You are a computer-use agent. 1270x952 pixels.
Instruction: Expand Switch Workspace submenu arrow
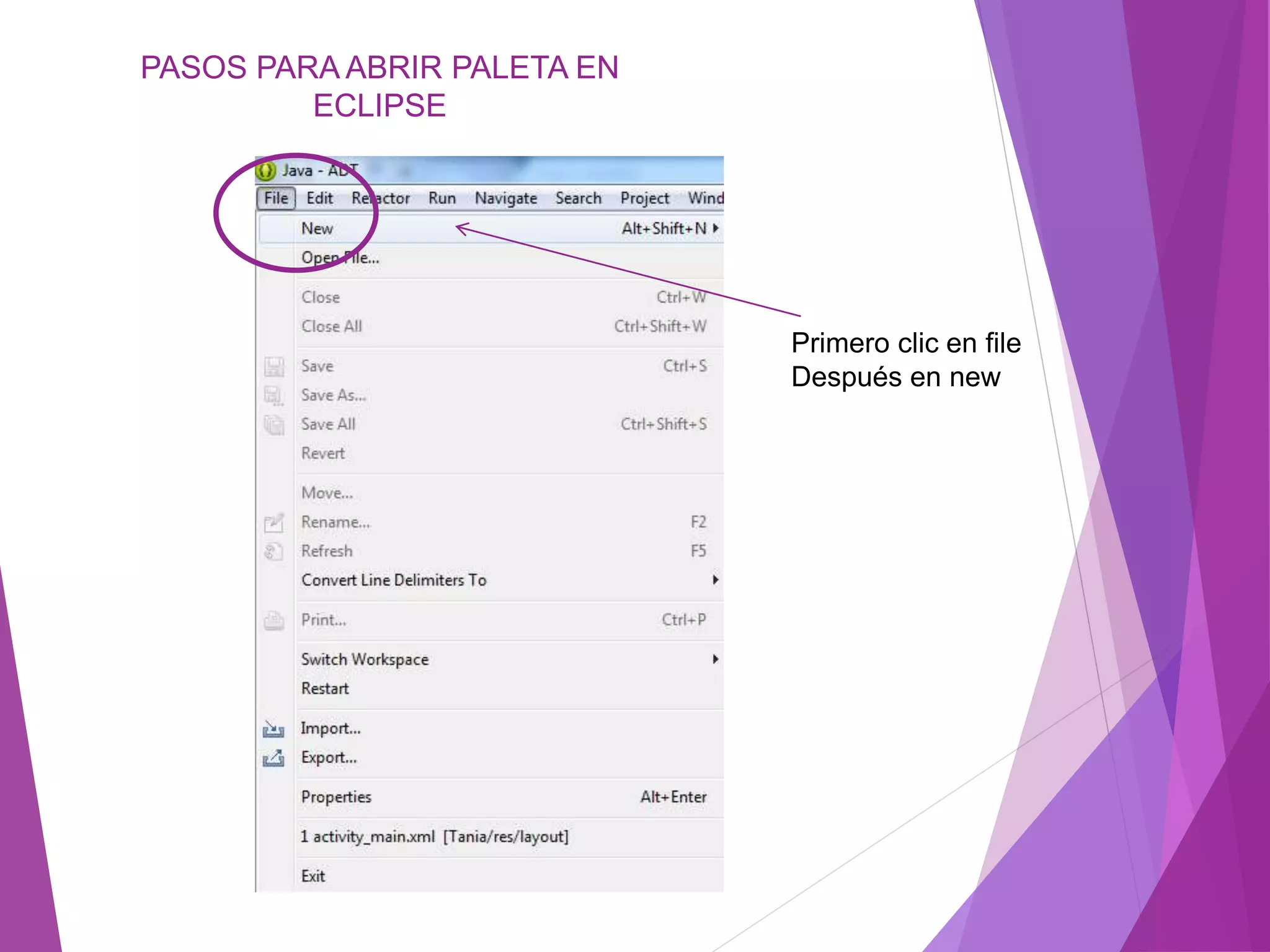716,659
